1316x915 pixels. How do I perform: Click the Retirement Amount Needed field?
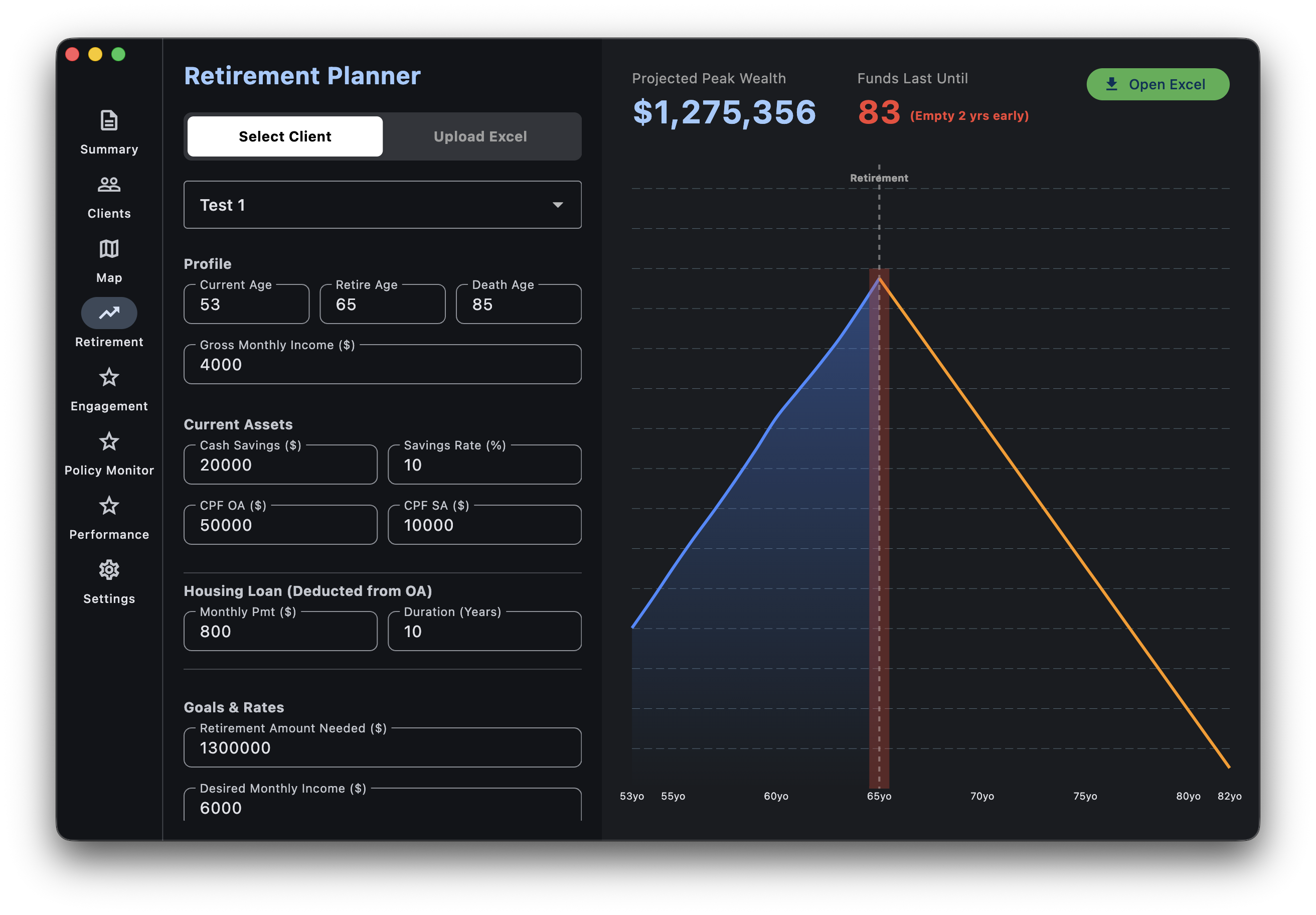coord(382,747)
